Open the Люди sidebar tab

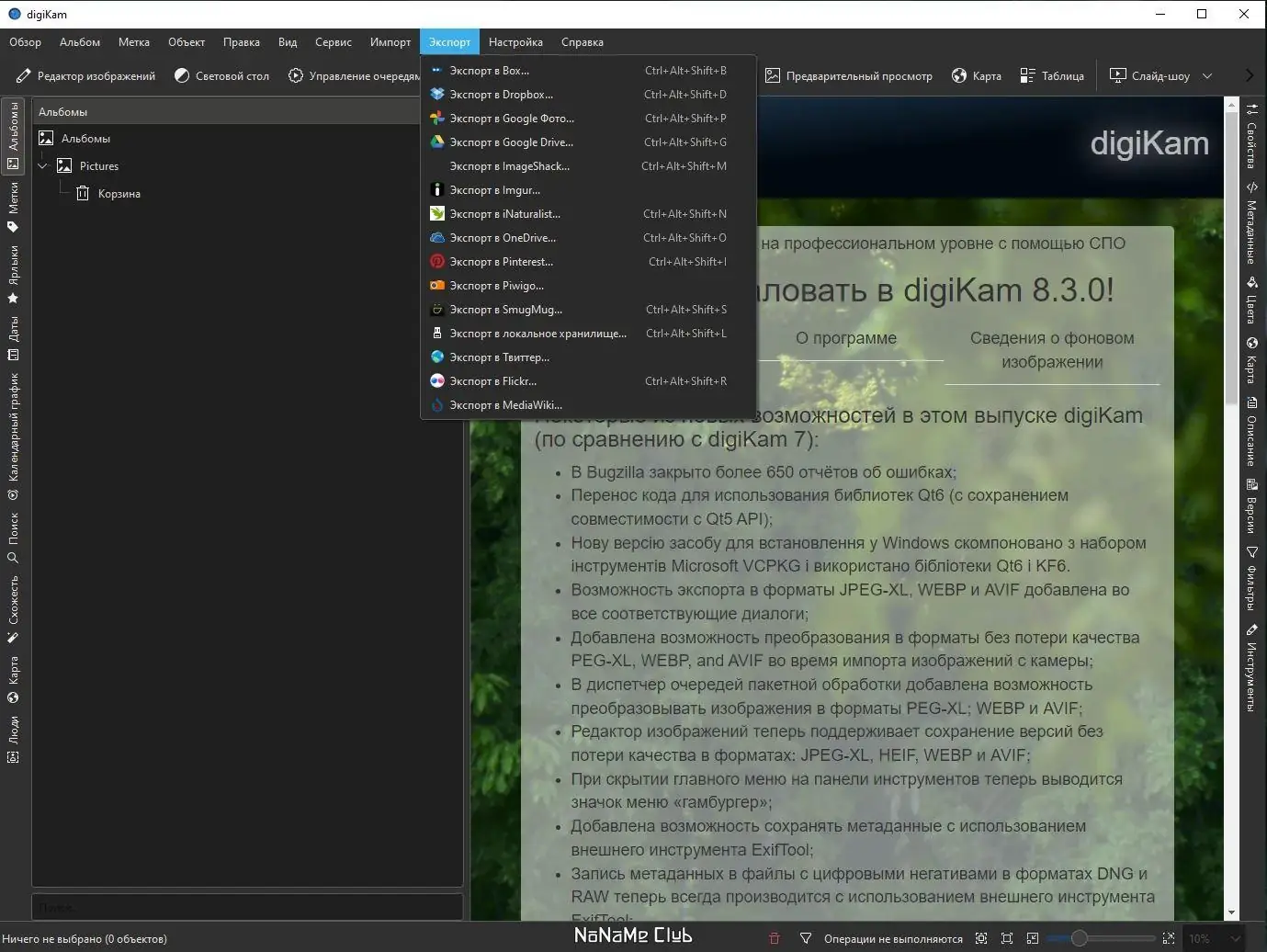click(13, 740)
